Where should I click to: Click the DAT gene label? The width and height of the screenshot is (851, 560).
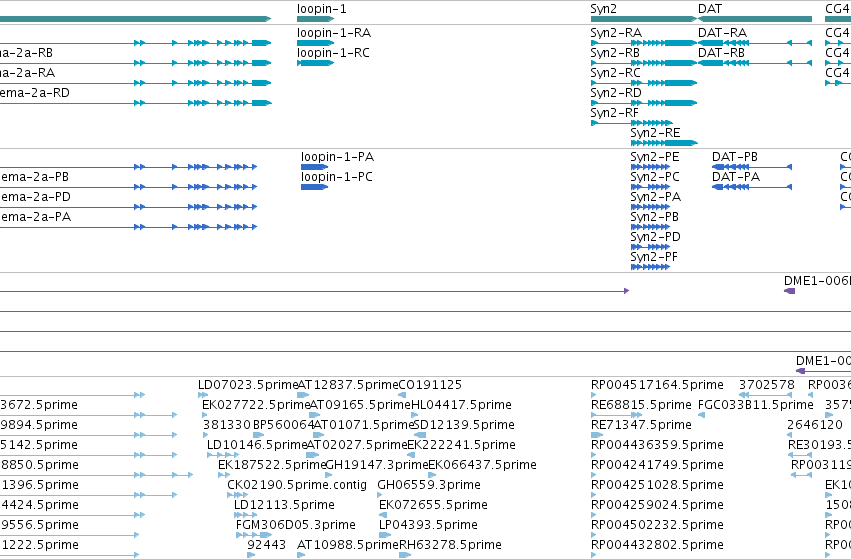710,9
